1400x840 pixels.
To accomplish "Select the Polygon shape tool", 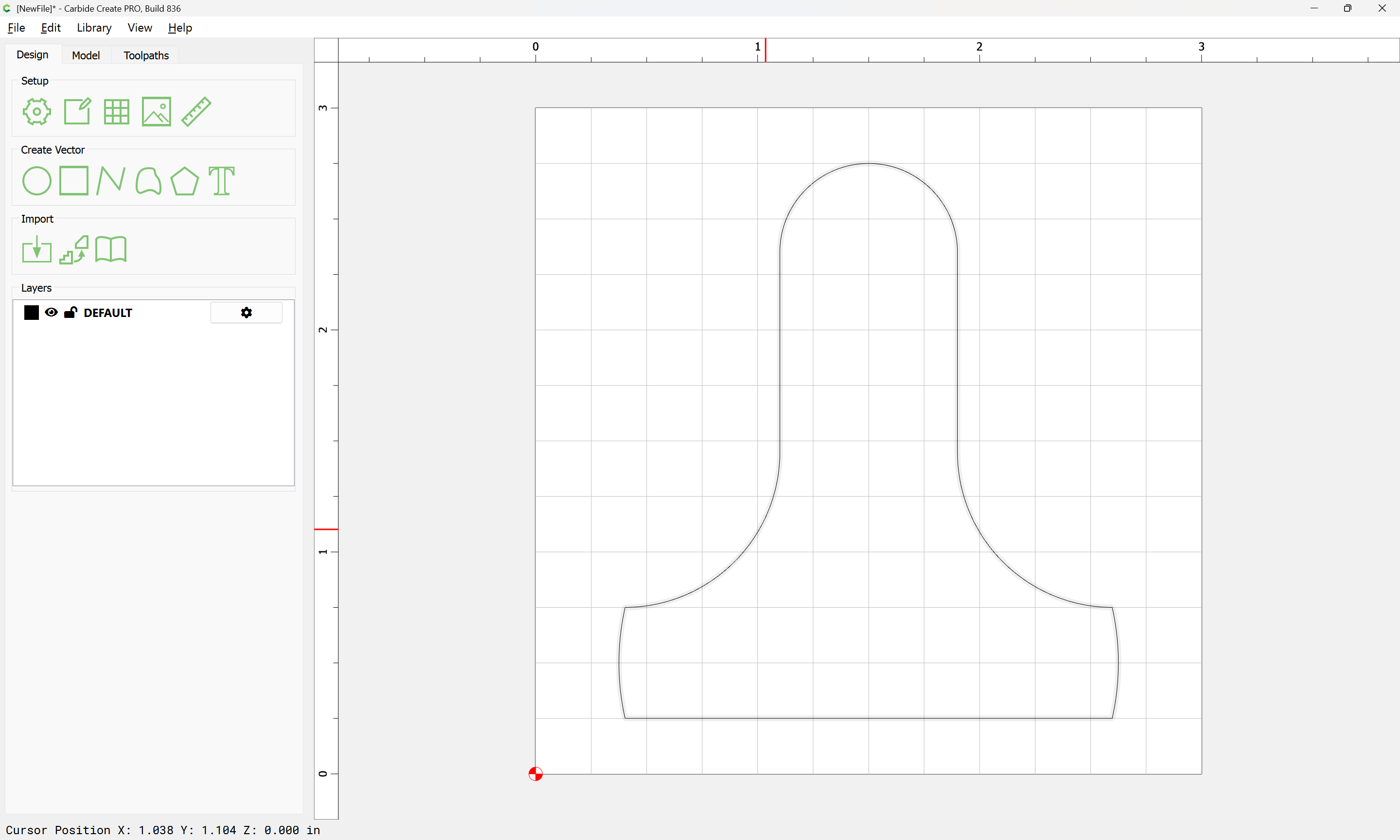I will coord(184,181).
